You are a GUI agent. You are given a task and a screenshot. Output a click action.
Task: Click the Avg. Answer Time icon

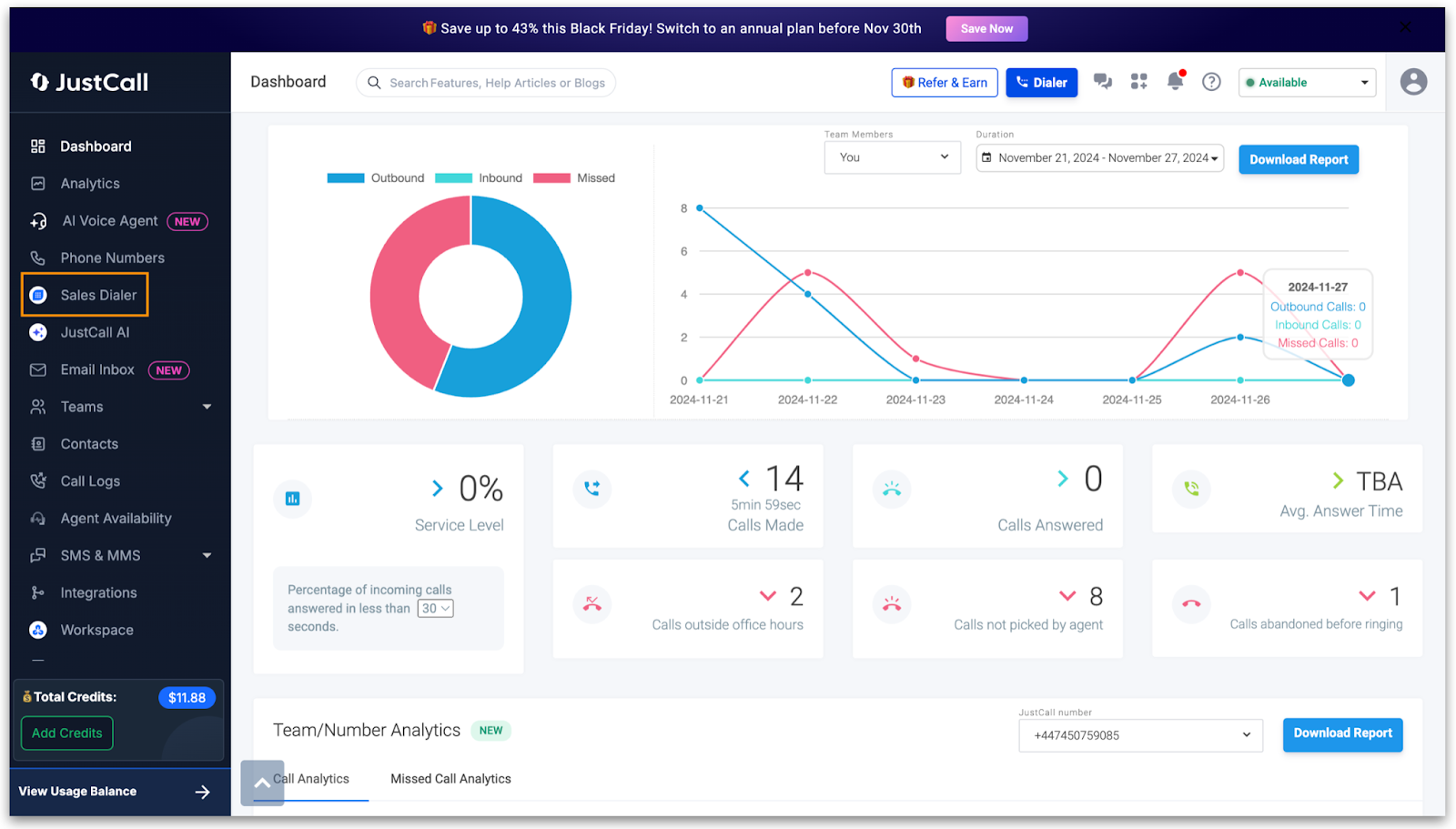click(x=1191, y=489)
